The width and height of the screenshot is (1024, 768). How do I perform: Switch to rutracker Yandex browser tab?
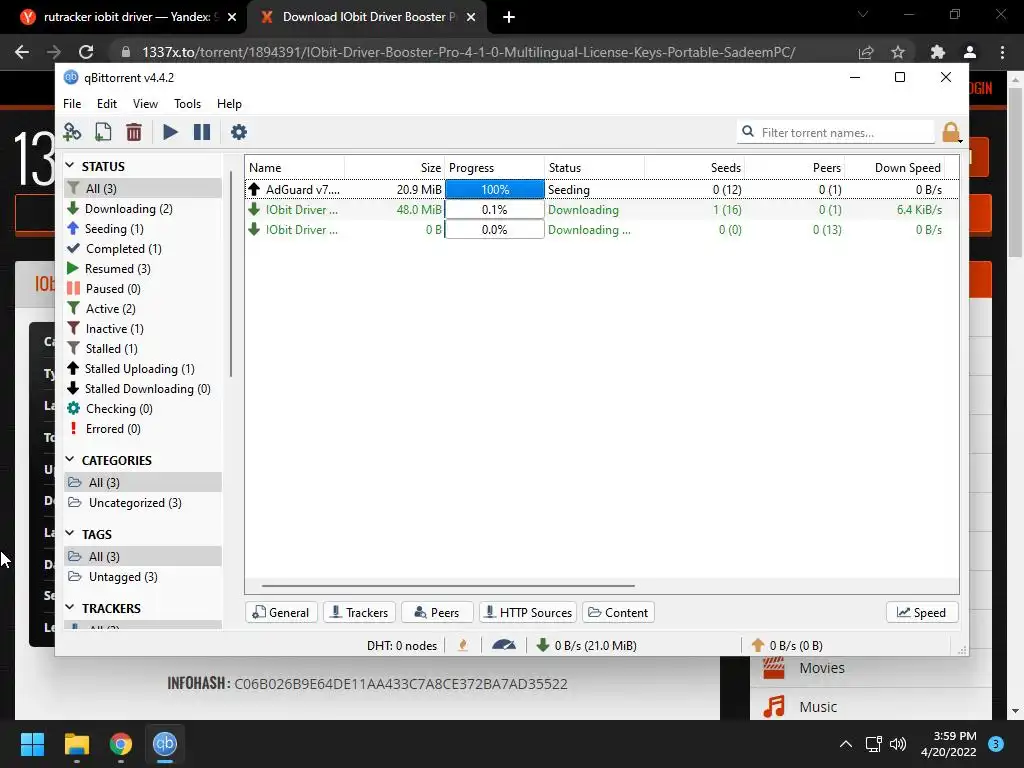click(x=127, y=17)
